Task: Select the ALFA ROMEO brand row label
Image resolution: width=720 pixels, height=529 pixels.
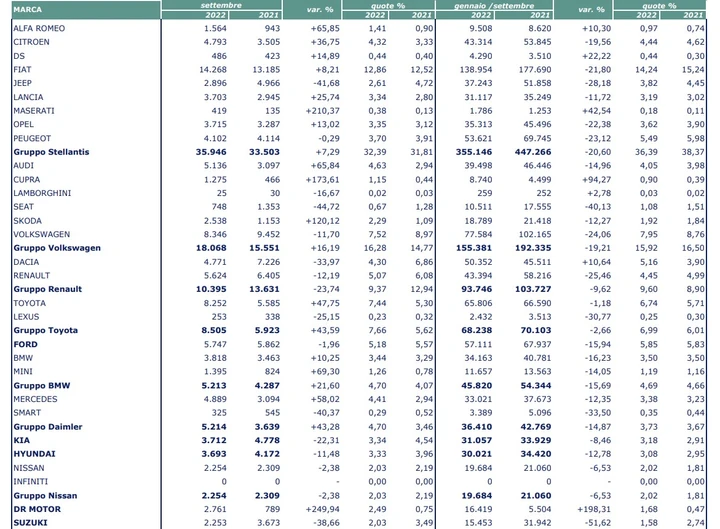Action: [39, 28]
